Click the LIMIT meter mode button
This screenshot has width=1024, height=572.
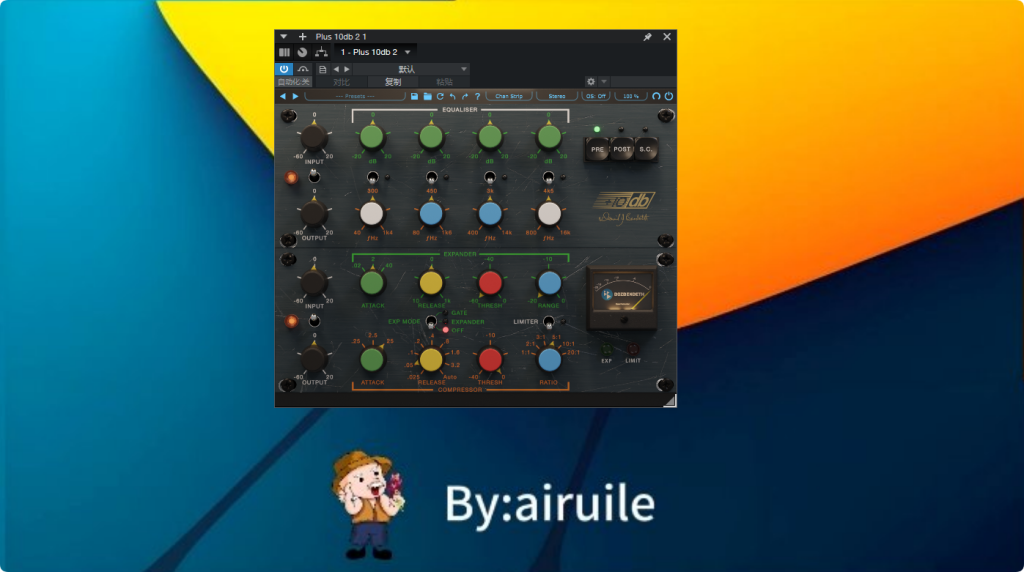click(633, 350)
